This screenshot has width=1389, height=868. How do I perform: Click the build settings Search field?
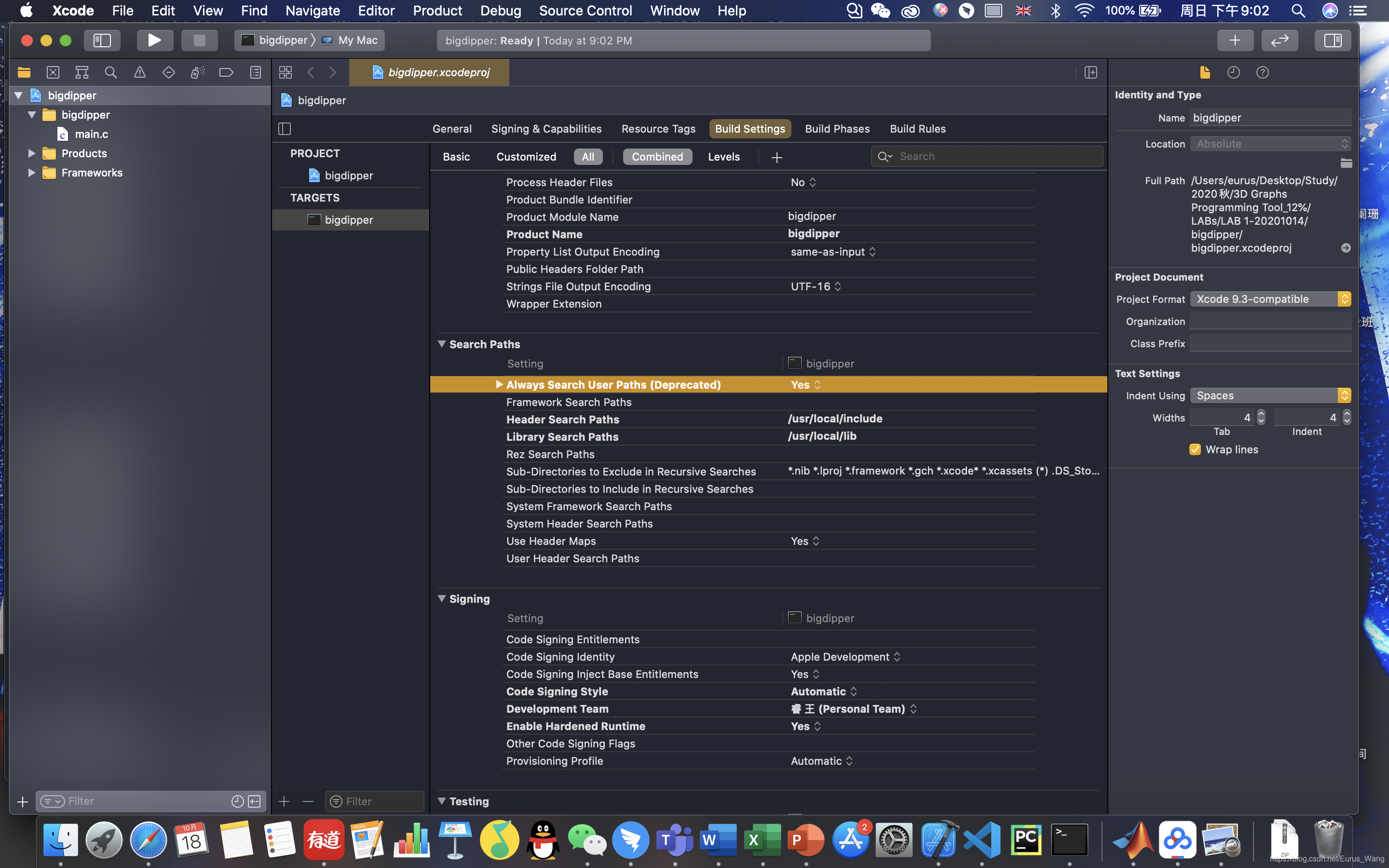[x=987, y=156]
